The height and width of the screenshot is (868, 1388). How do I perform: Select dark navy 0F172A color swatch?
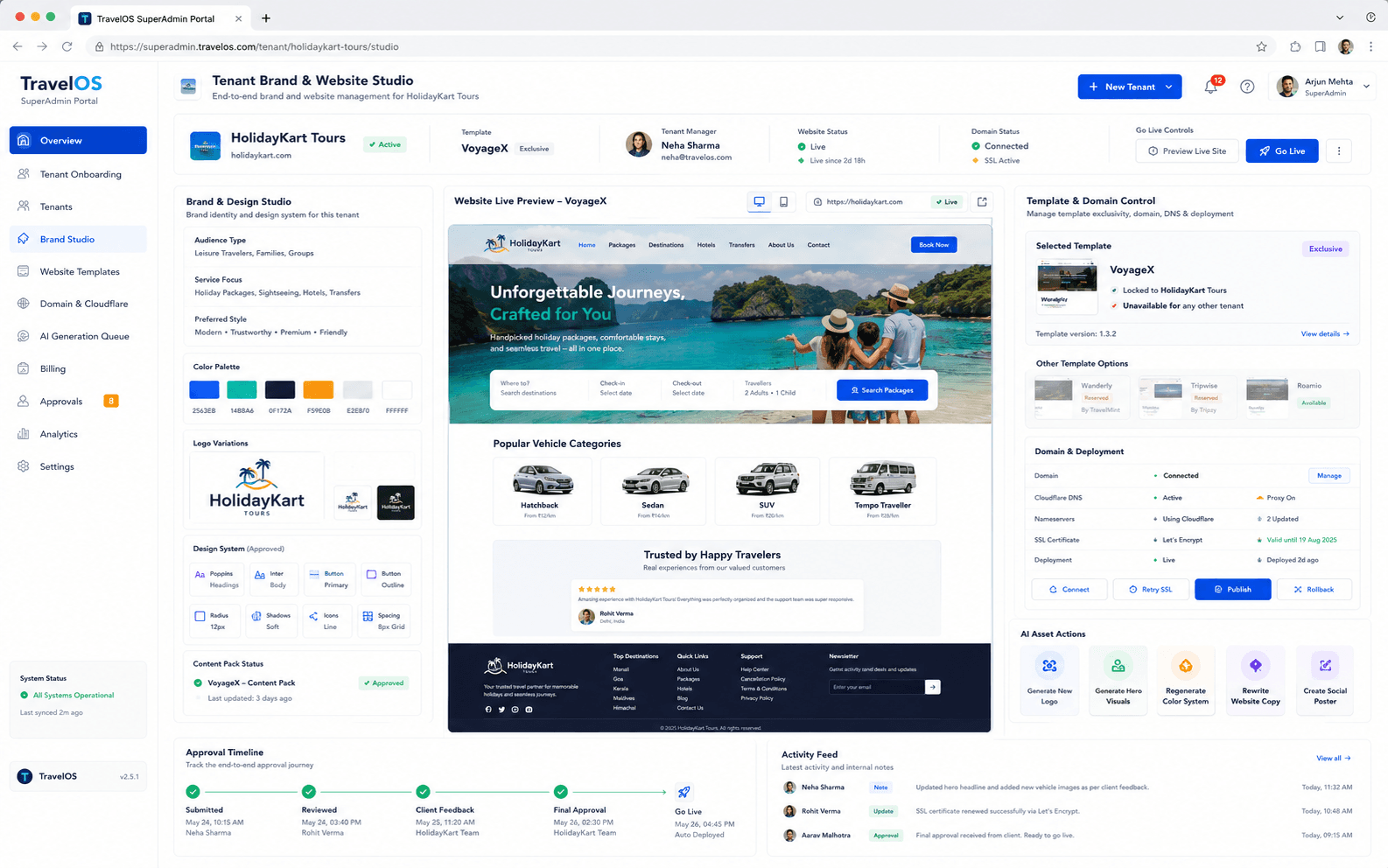click(x=280, y=390)
